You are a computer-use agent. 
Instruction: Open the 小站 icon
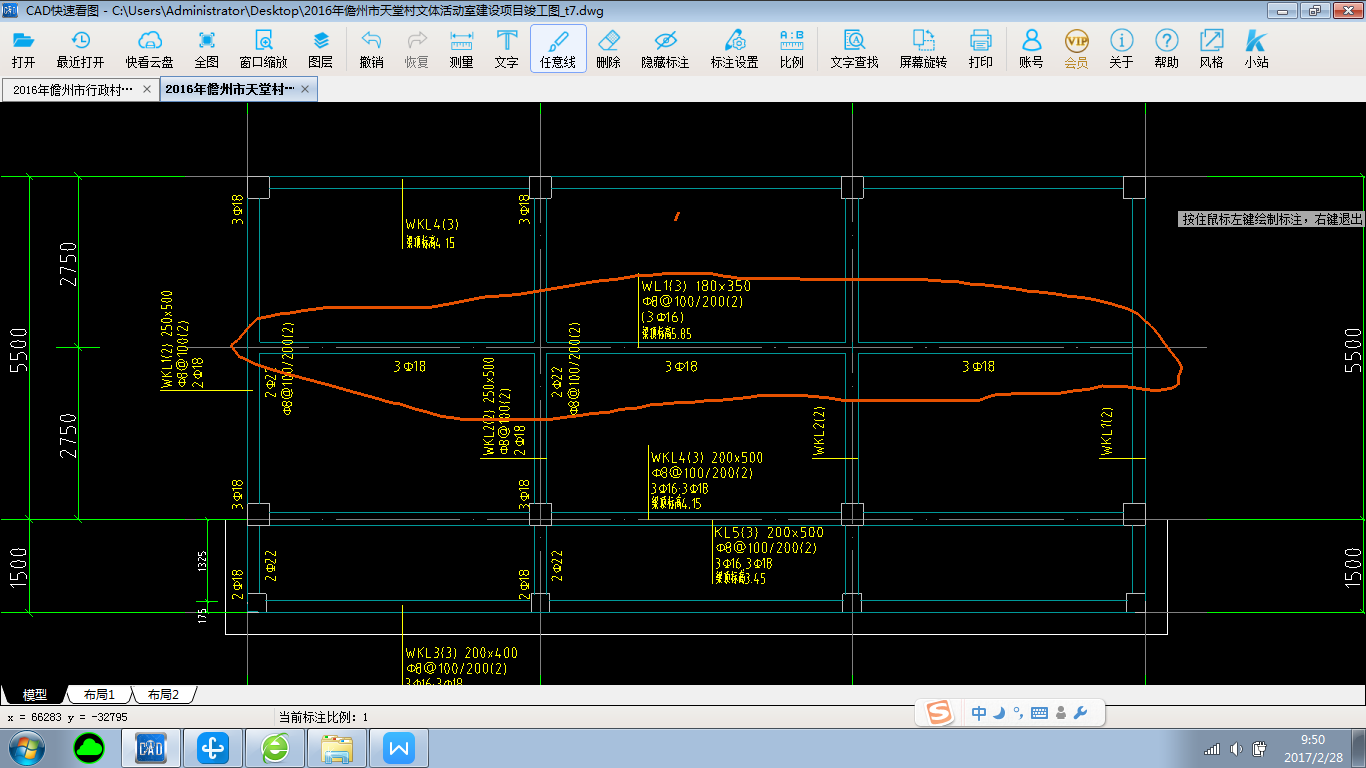point(1256,49)
